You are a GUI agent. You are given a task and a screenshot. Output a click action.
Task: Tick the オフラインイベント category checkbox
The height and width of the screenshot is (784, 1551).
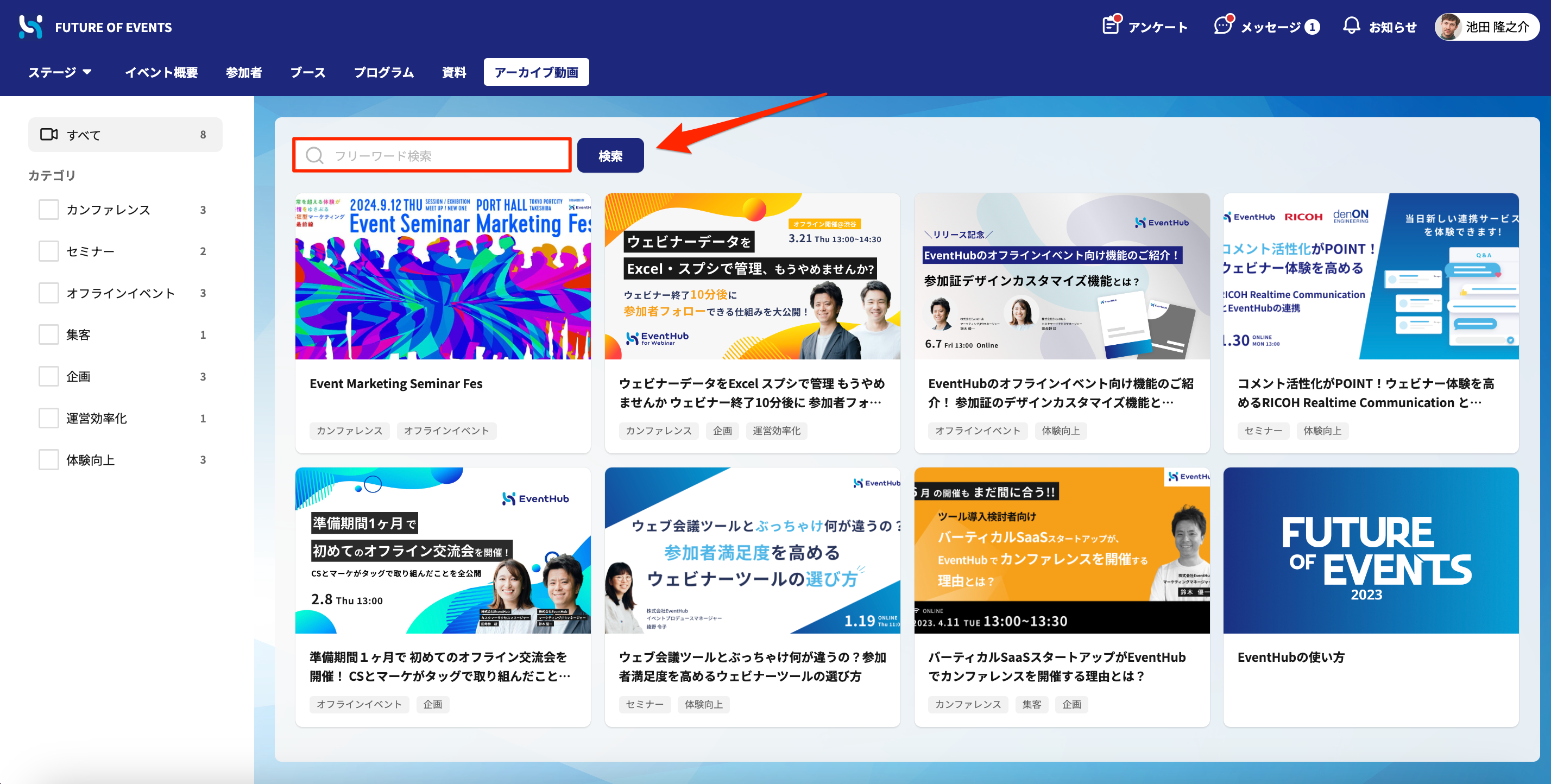[49, 293]
